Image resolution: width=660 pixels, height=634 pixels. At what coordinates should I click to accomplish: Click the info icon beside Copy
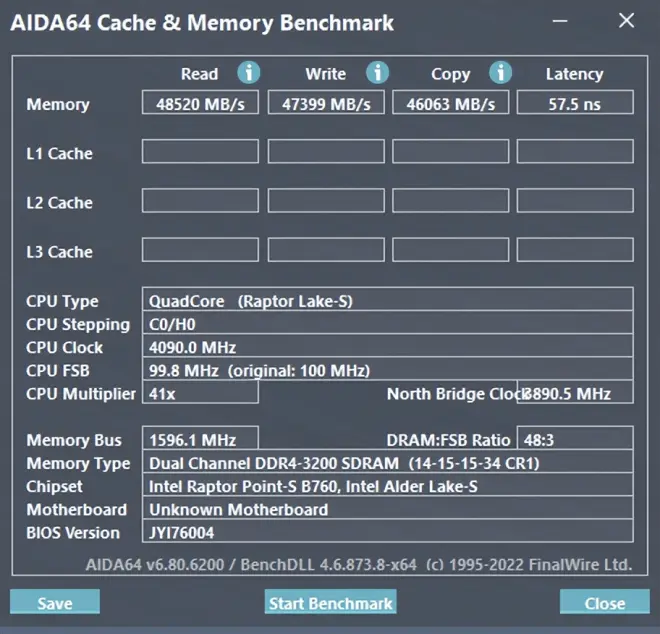[x=500, y=73]
